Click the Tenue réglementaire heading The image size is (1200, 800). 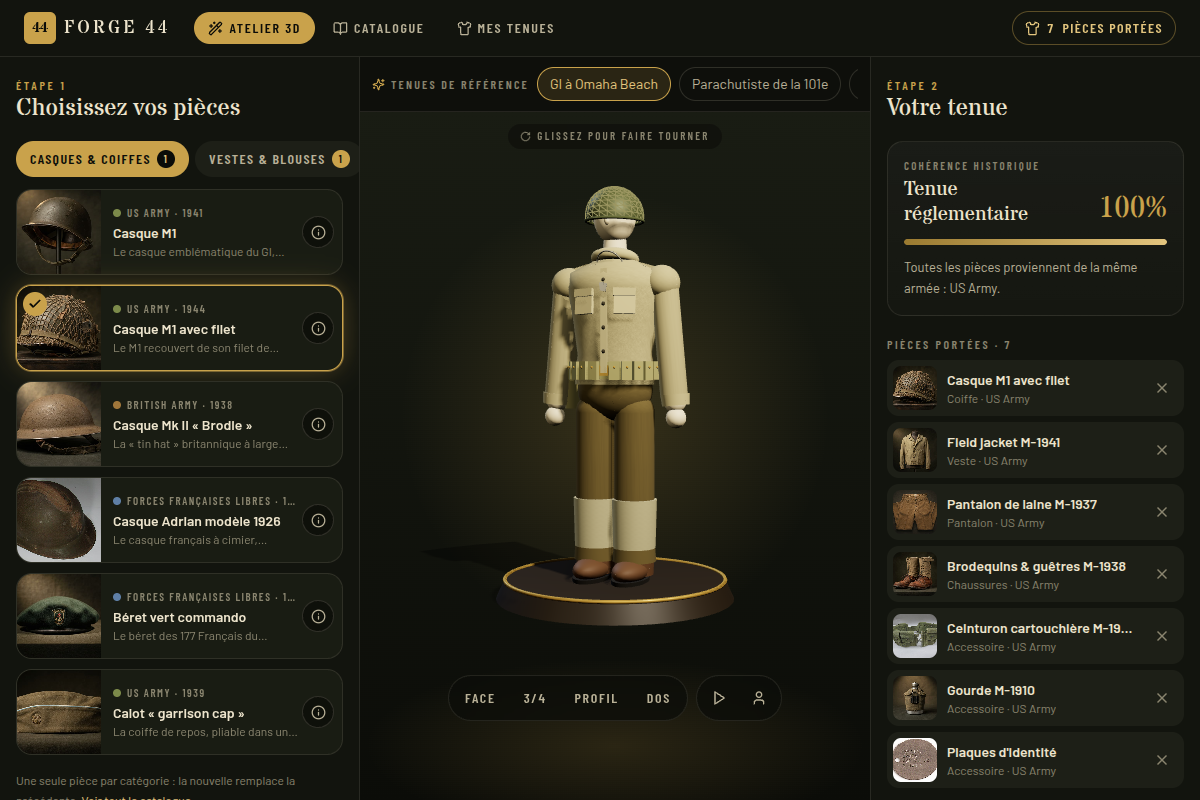coord(966,201)
